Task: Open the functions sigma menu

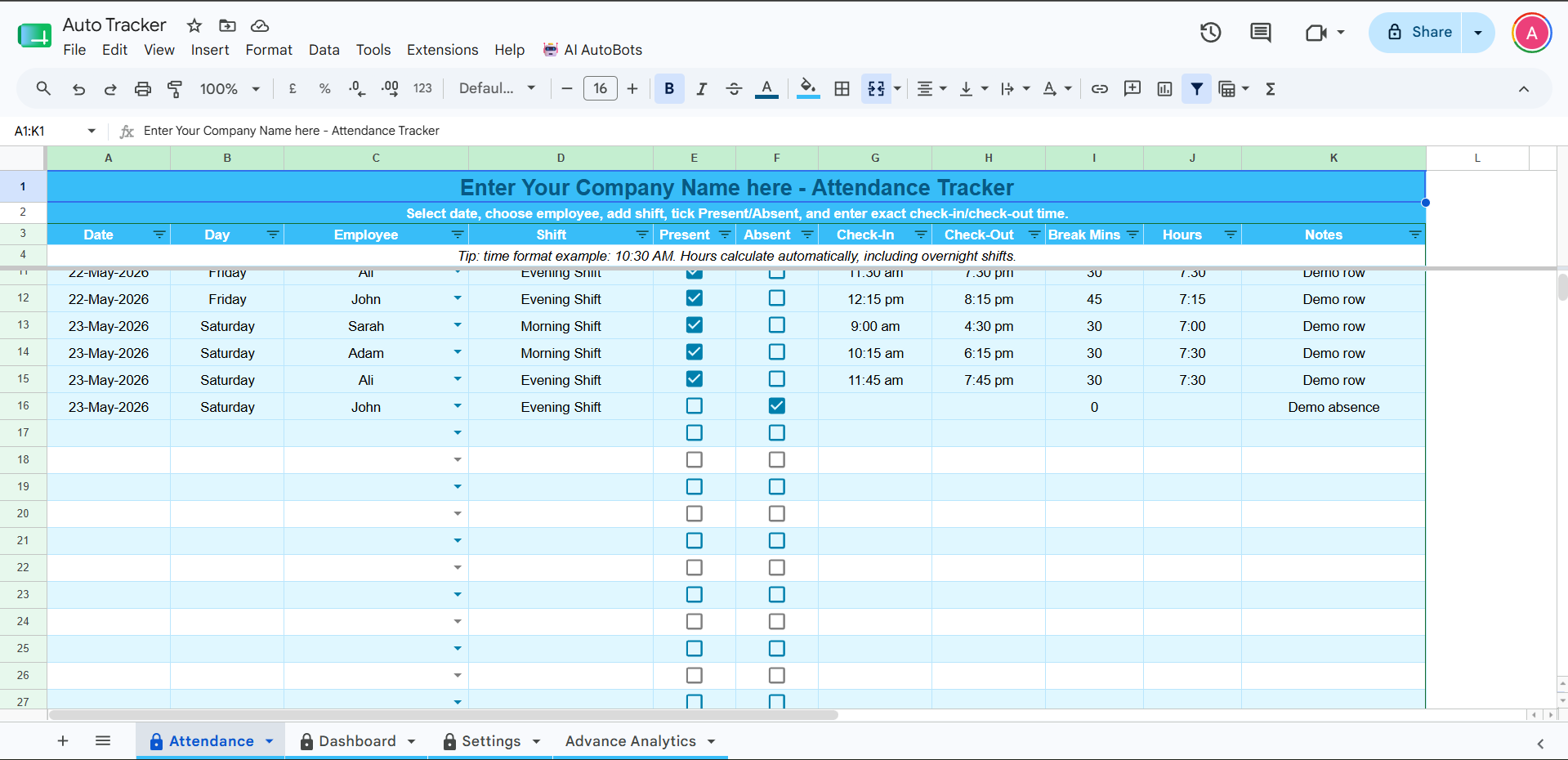Action: point(1271,88)
